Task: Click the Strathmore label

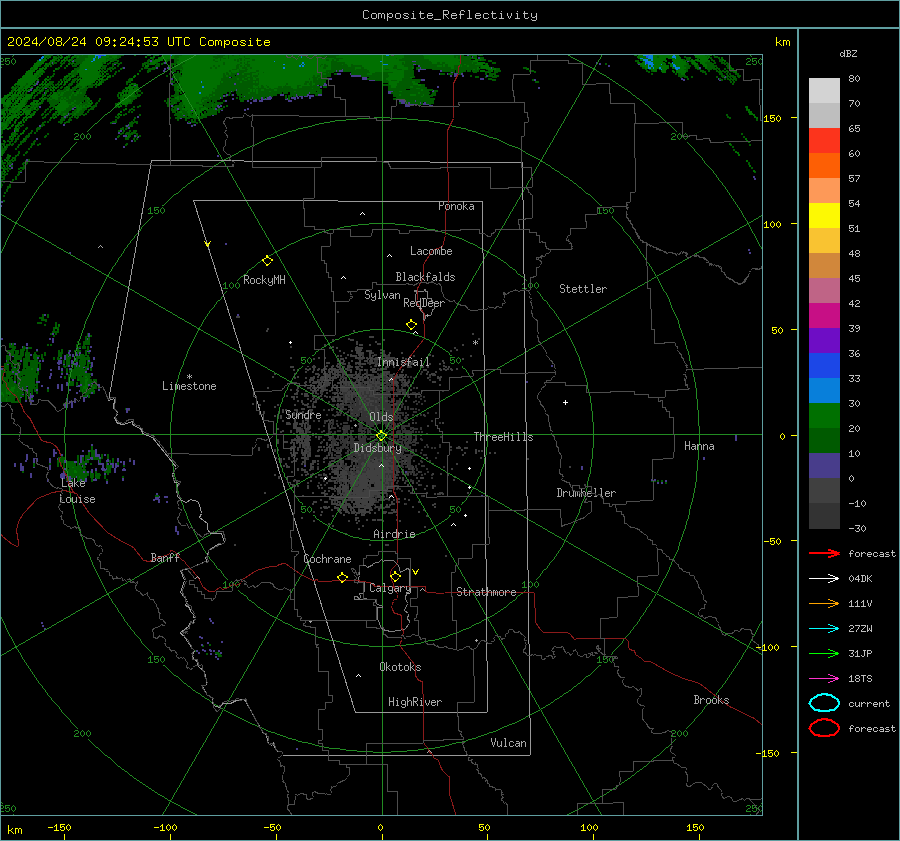Action: [x=486, y=592]
